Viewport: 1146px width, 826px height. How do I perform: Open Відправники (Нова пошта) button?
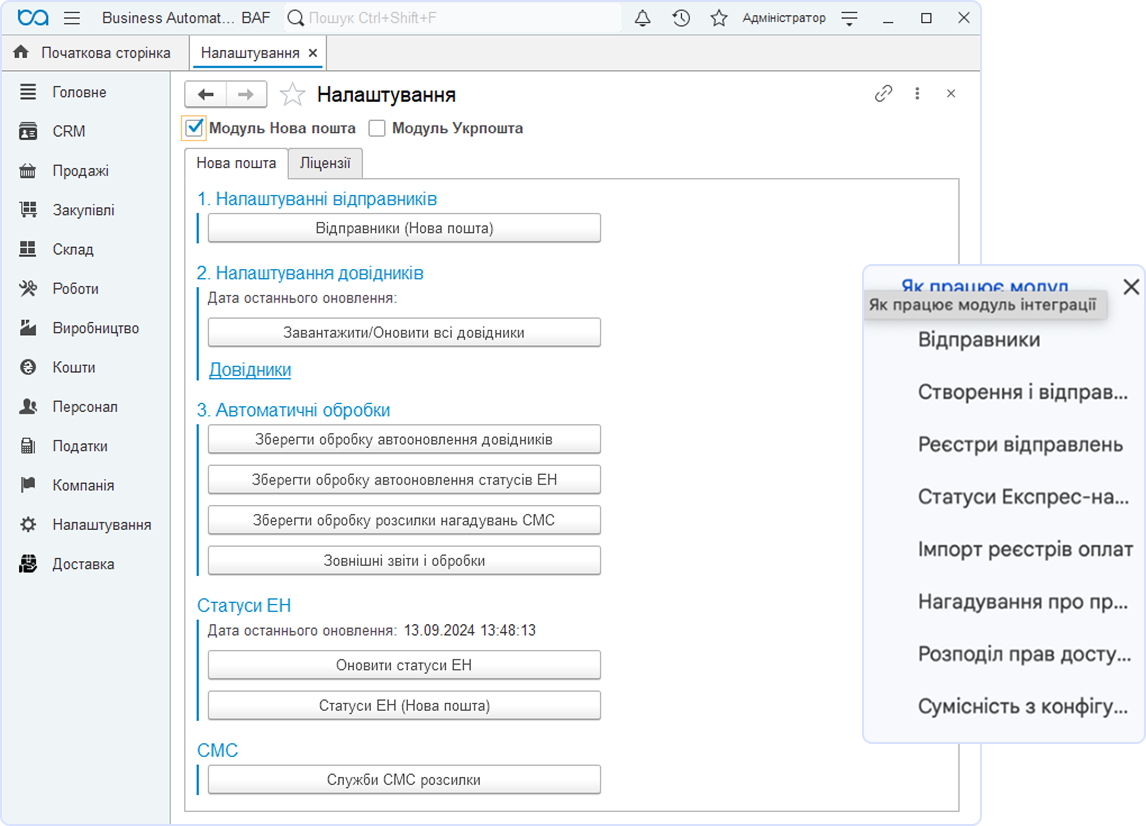[x=404, y=228]
